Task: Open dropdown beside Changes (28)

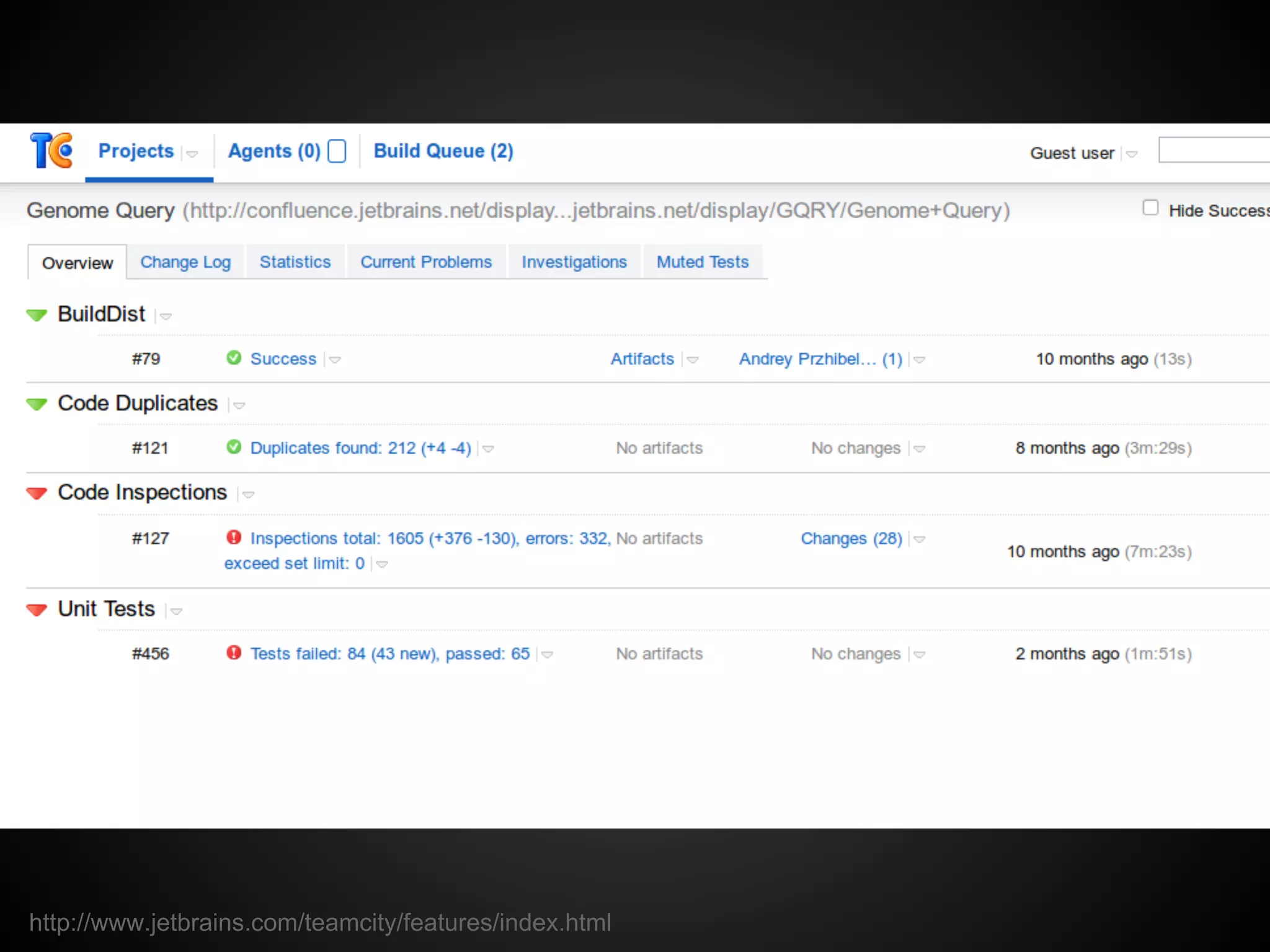Action: click(920, 540)
